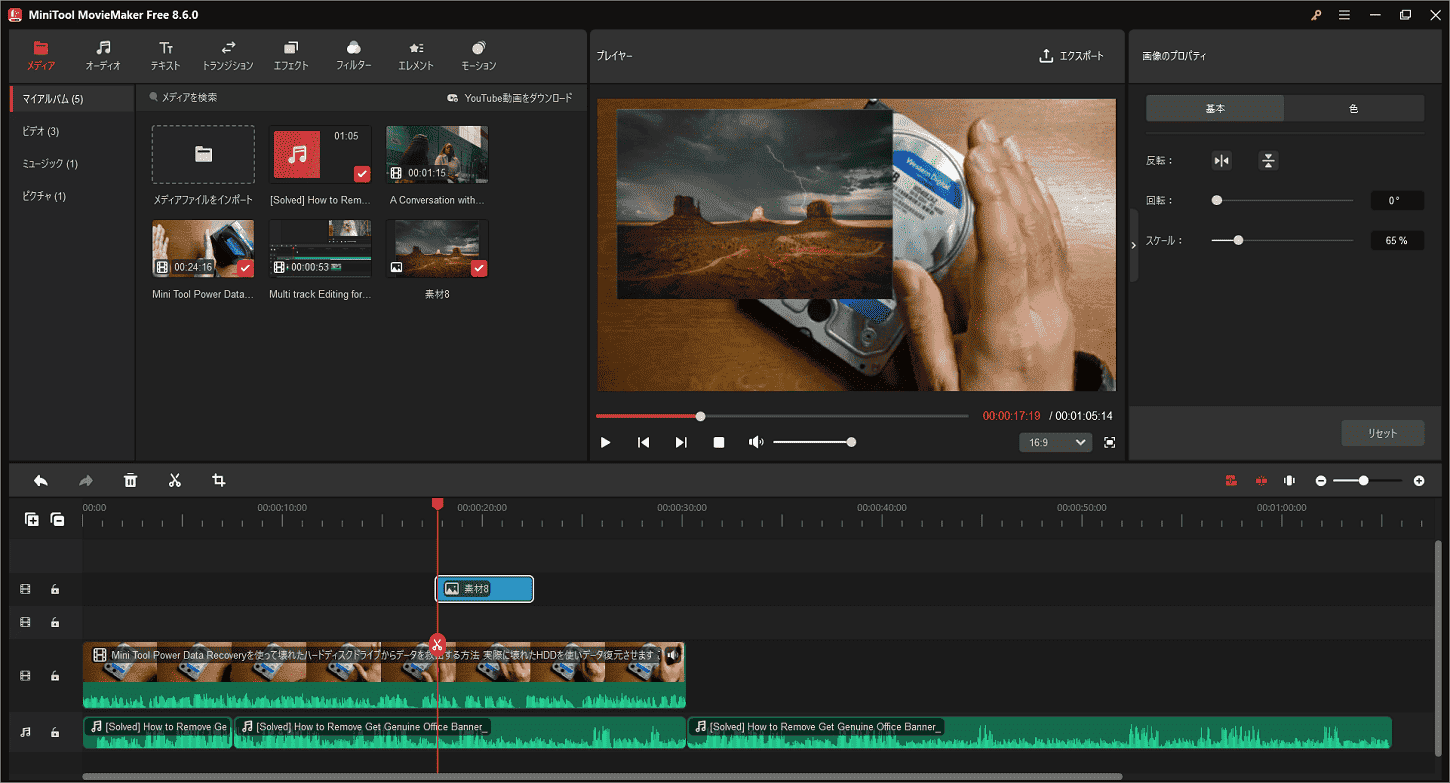Open the モーション panel
1450x783 pixels.
pyautogui.click(x=478, y=55)
